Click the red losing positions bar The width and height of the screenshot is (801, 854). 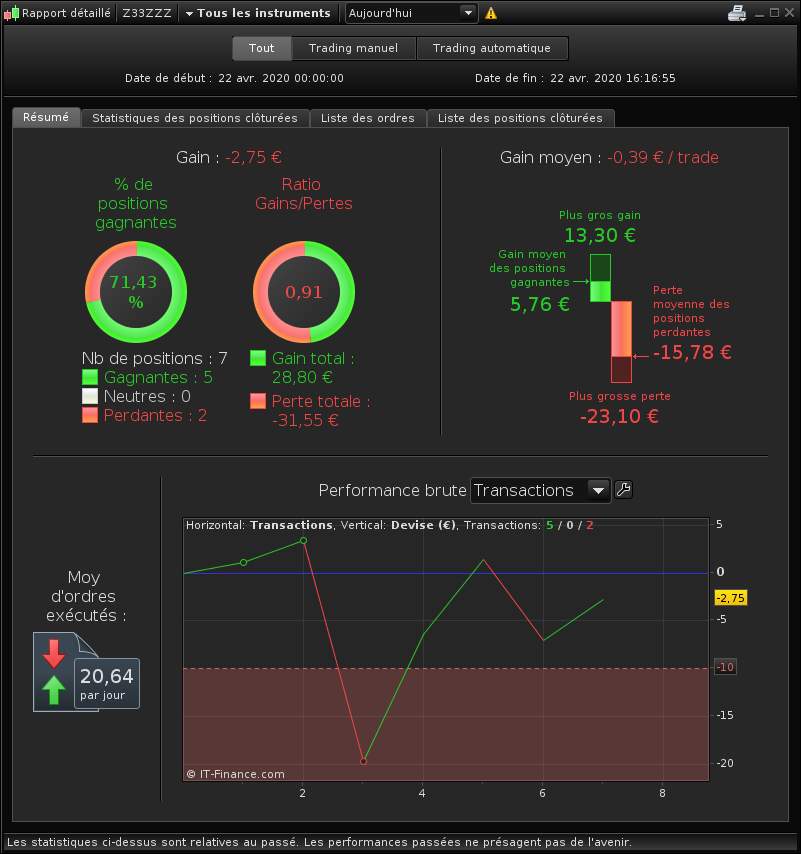[621, 342]
